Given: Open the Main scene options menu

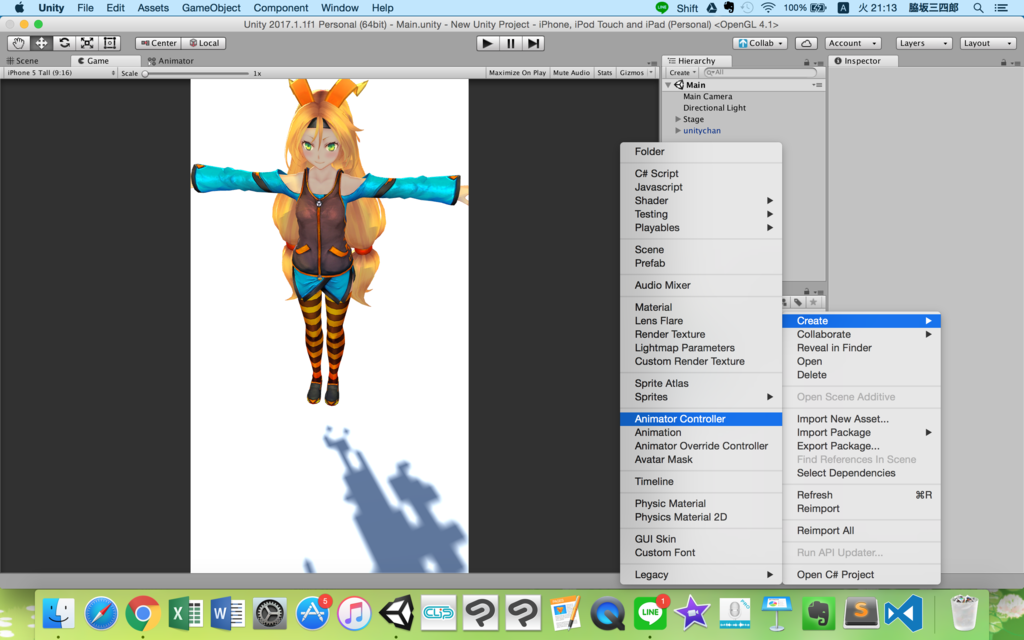Looking at the screenshot, I should [817, 85].
